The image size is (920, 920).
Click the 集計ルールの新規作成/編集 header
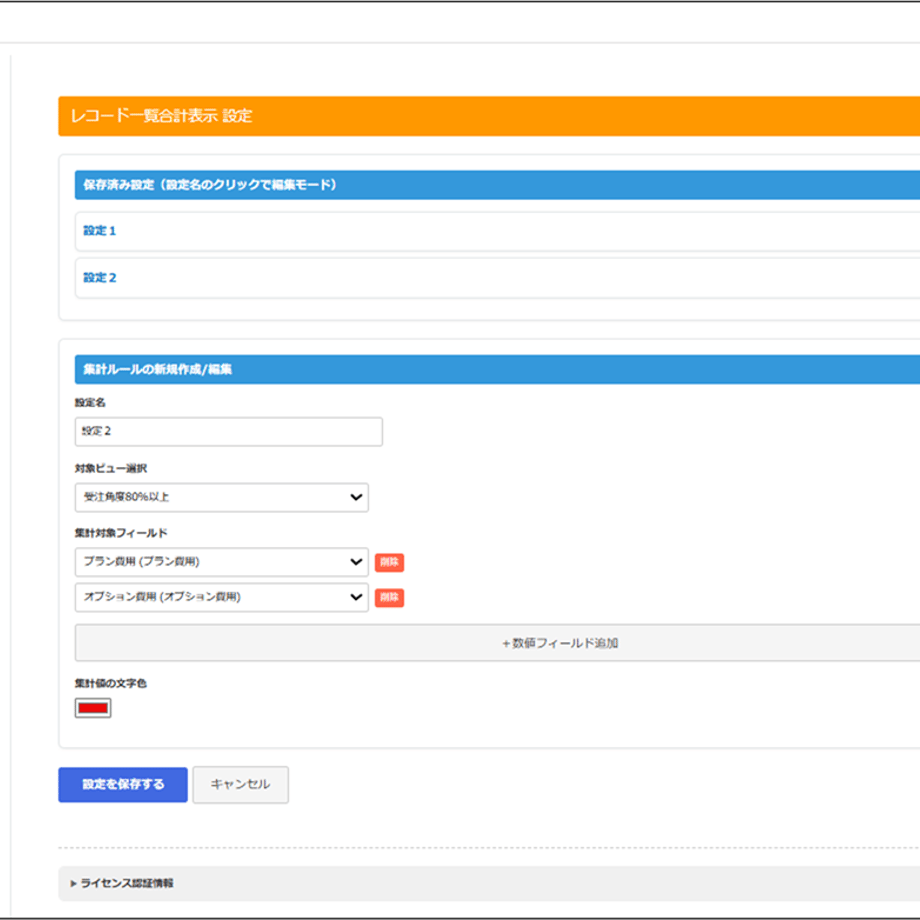click(x=498, y=370)
